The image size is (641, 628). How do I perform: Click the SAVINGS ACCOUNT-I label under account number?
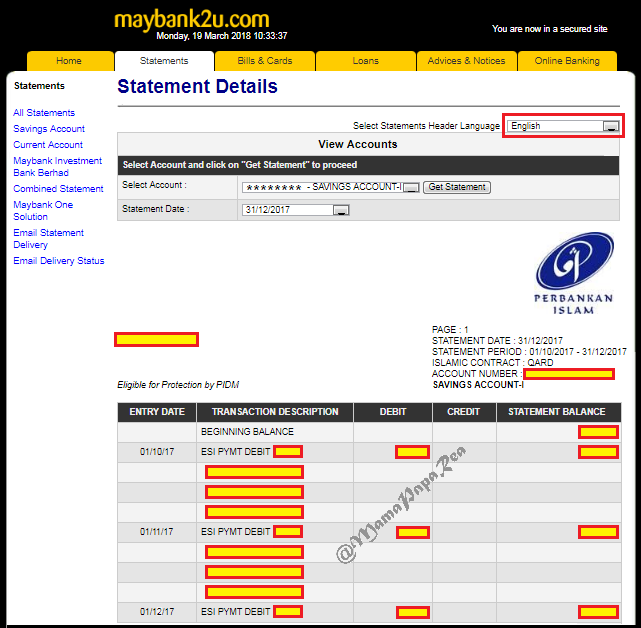pyautogui.click(x=478, y=385)
